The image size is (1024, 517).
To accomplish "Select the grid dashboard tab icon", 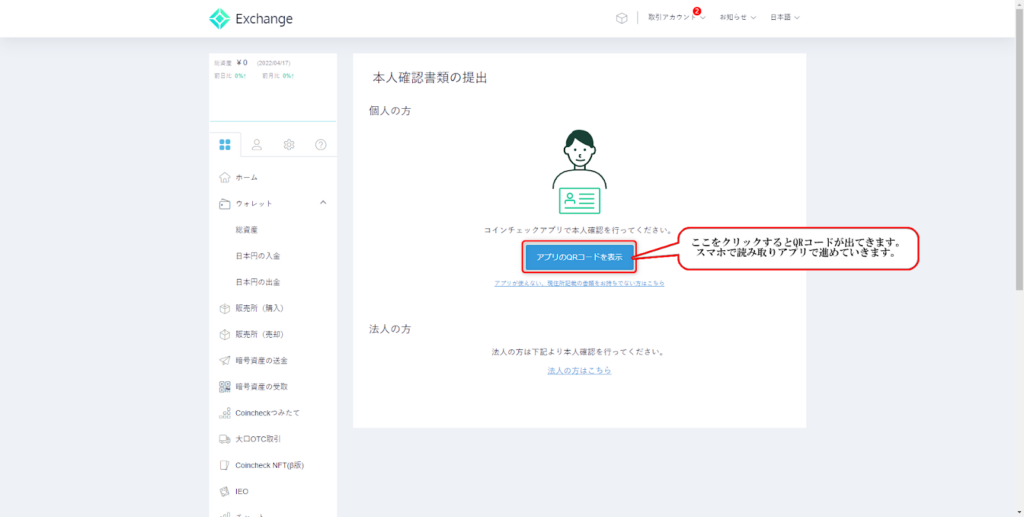I will pyautogui.click(x=225, y=145).
